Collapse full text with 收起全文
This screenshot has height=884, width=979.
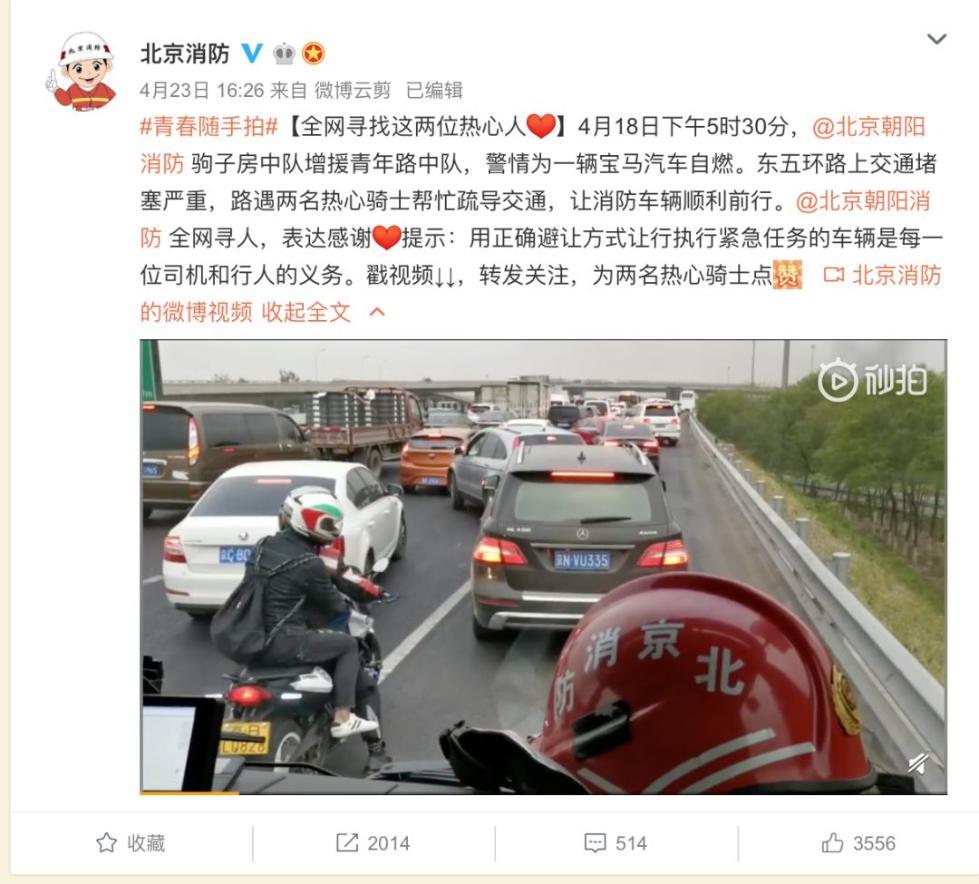tap(306, 312)
